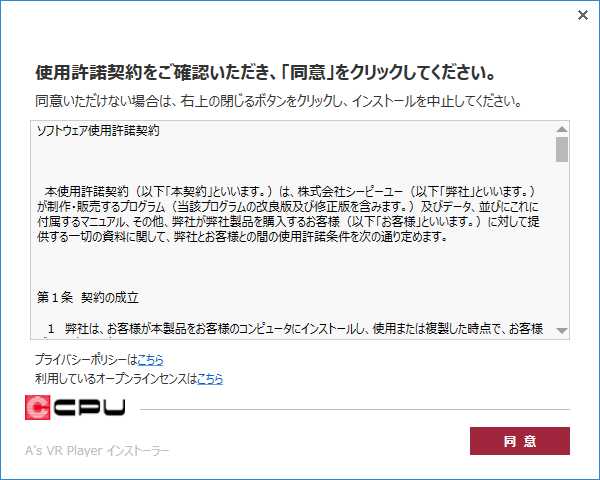
Task: Click the 利用しているオープンライセンスは label text
Action: 116,379
